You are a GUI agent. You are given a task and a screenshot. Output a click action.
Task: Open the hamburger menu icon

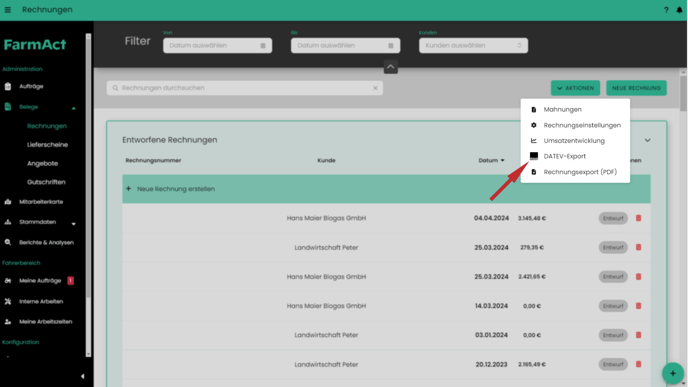(x=7, y=10)
